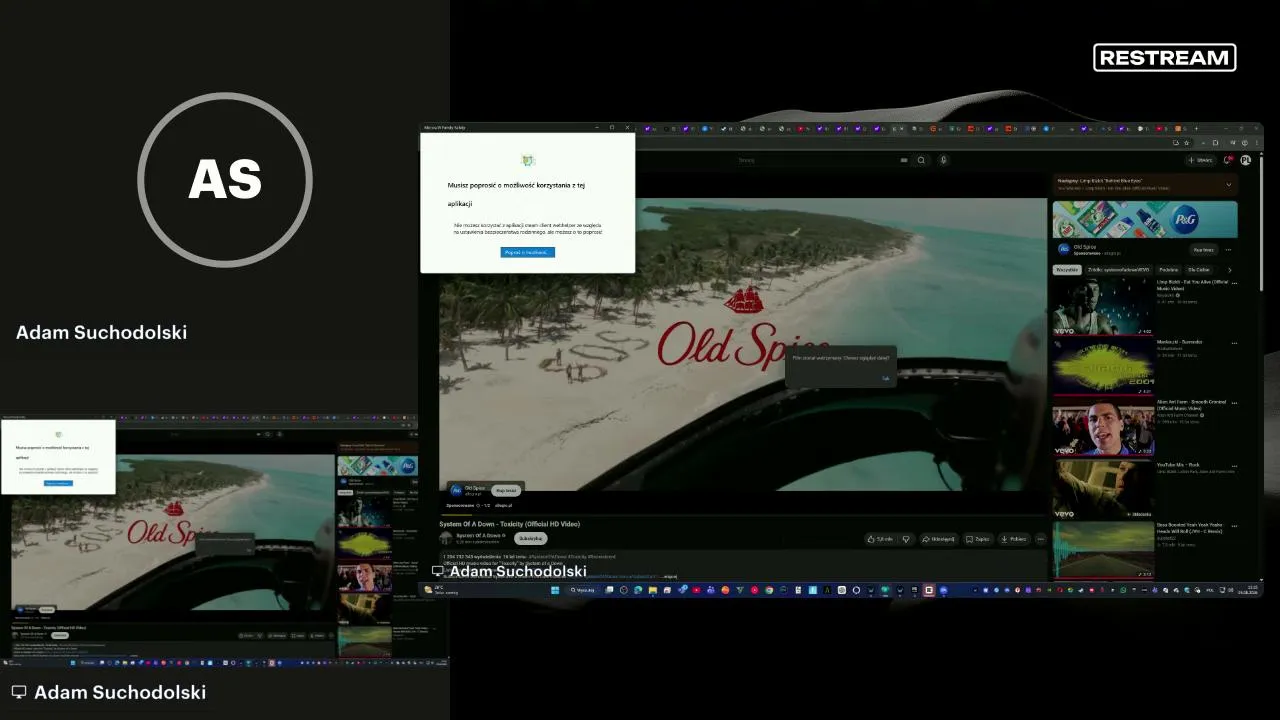Open the Mankind 'Surrender' video thumbnail

point(1103,367)
